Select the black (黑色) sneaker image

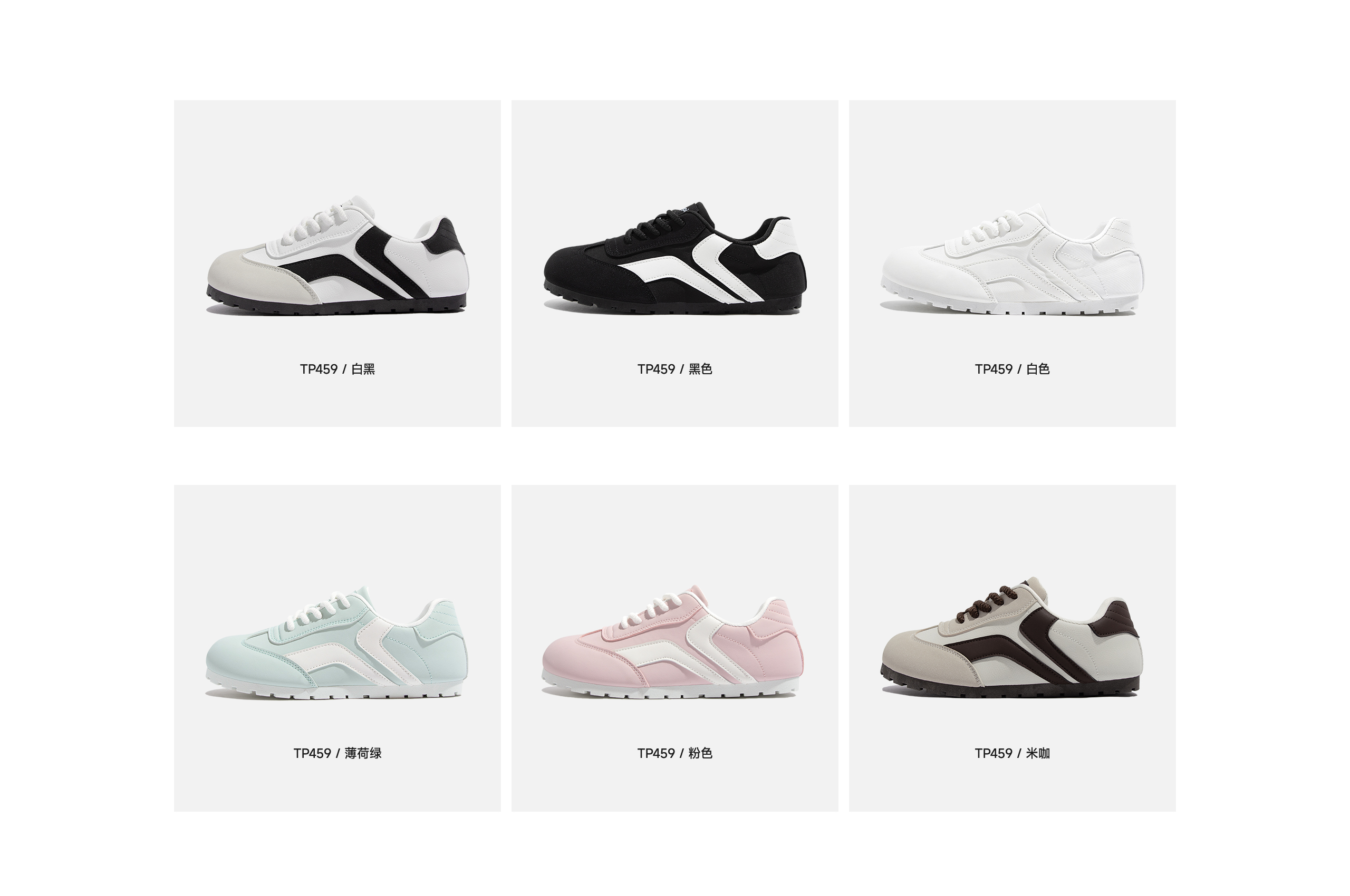674,258
